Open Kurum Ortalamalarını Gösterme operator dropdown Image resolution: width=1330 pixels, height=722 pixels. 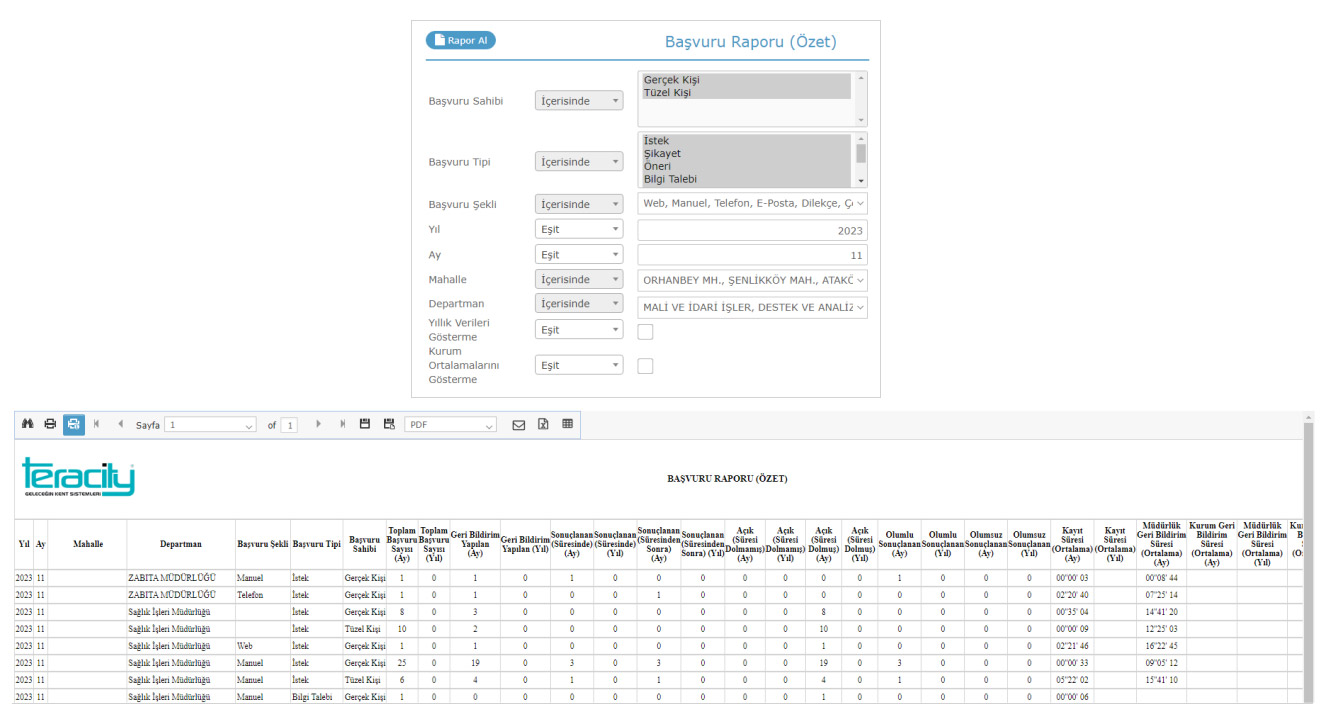point(579,366)
